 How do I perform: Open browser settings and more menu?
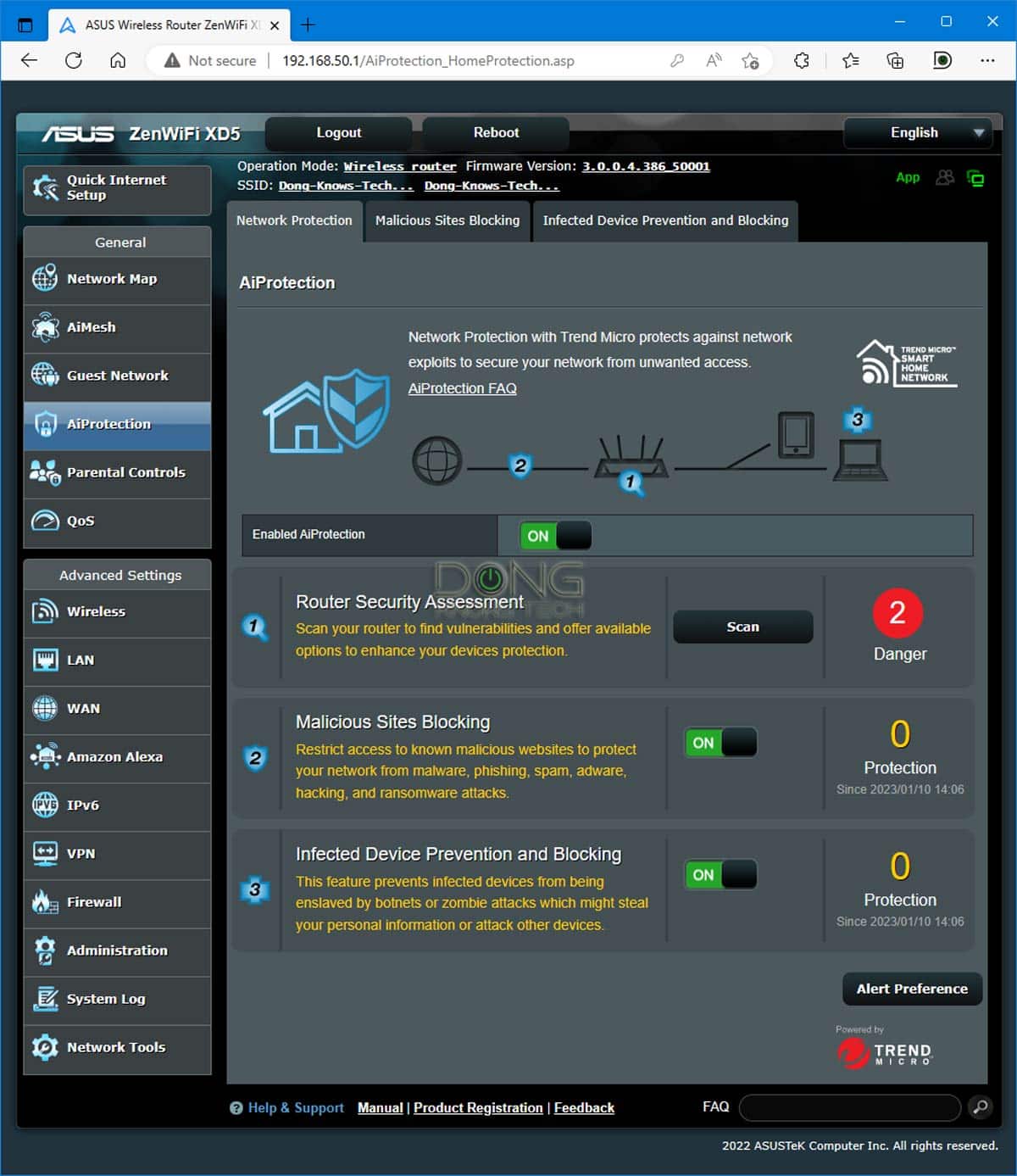coord(987,60)
